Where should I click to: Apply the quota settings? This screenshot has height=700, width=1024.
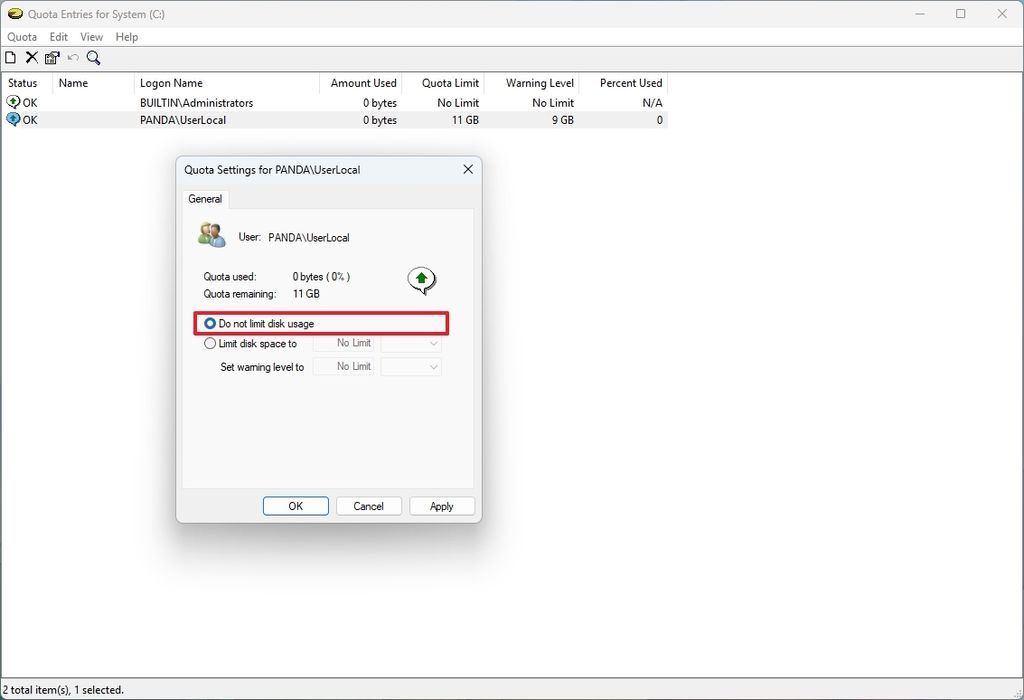(441, 505)
